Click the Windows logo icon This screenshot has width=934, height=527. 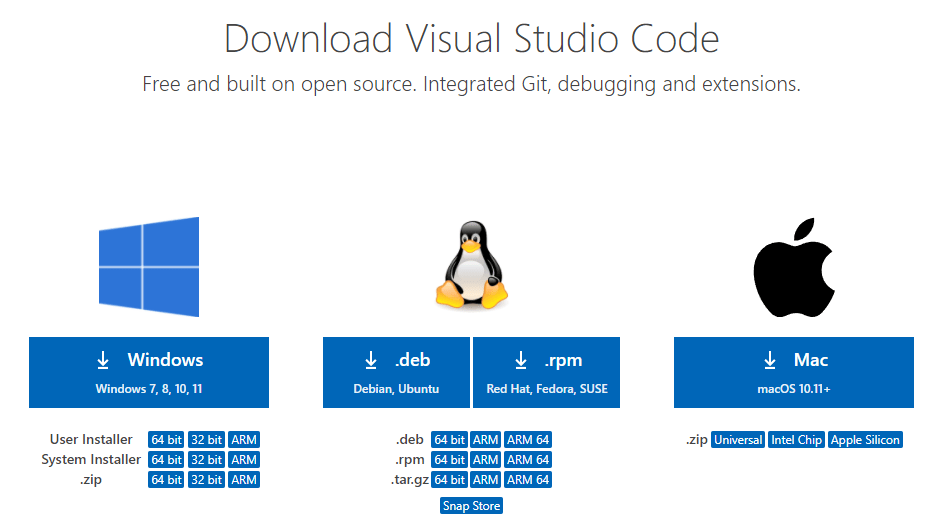click(x=149, y=267)
